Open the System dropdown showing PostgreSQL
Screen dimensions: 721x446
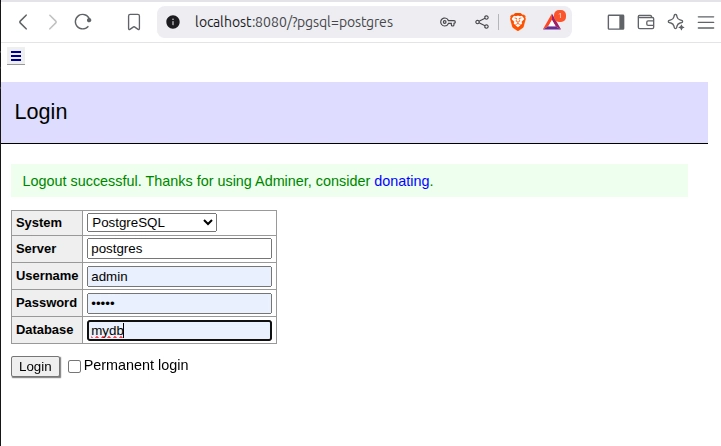pyautogui.click(x=152, y=223)
